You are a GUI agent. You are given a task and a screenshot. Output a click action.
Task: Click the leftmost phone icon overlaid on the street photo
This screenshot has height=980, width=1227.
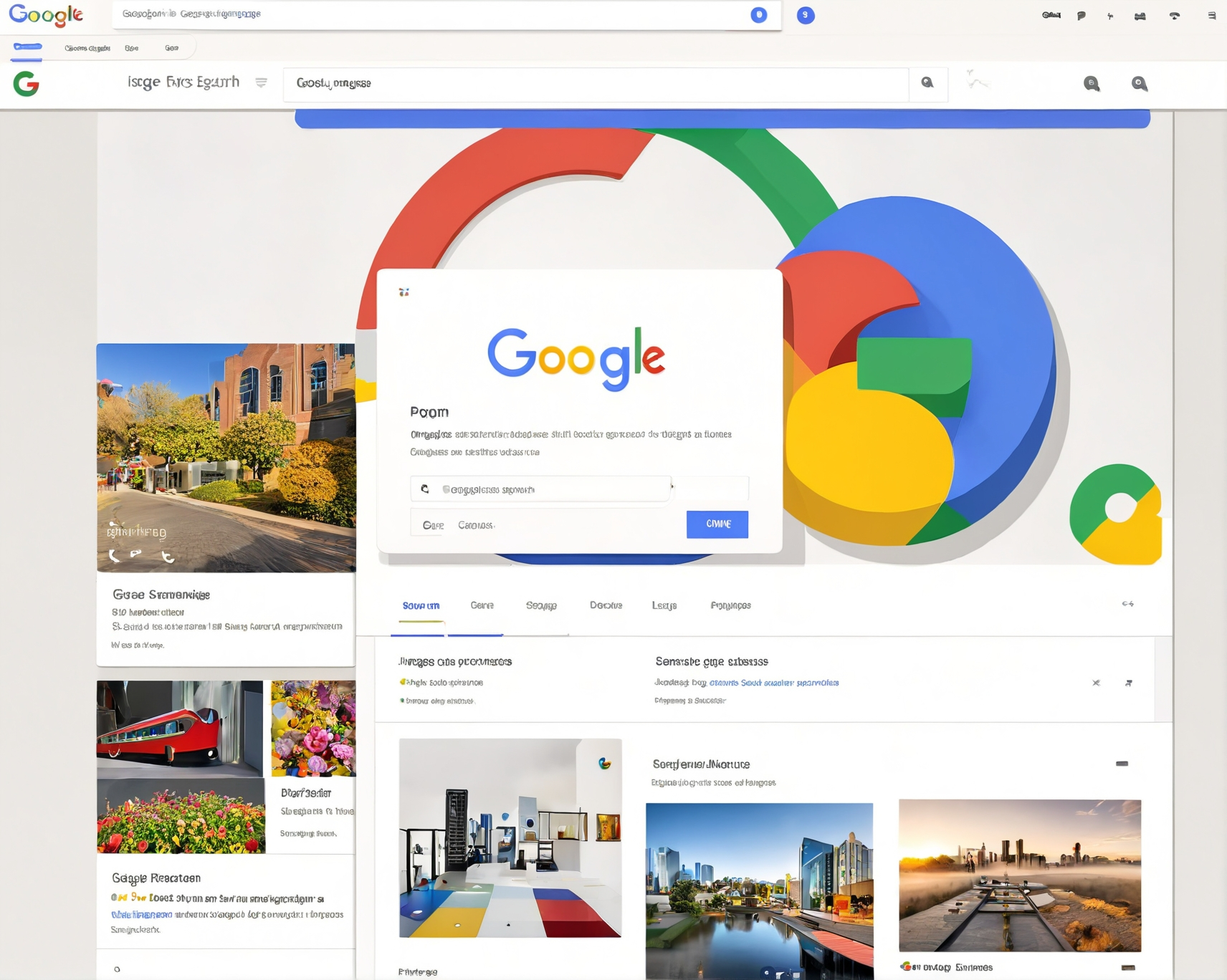[x=114, y=555]
